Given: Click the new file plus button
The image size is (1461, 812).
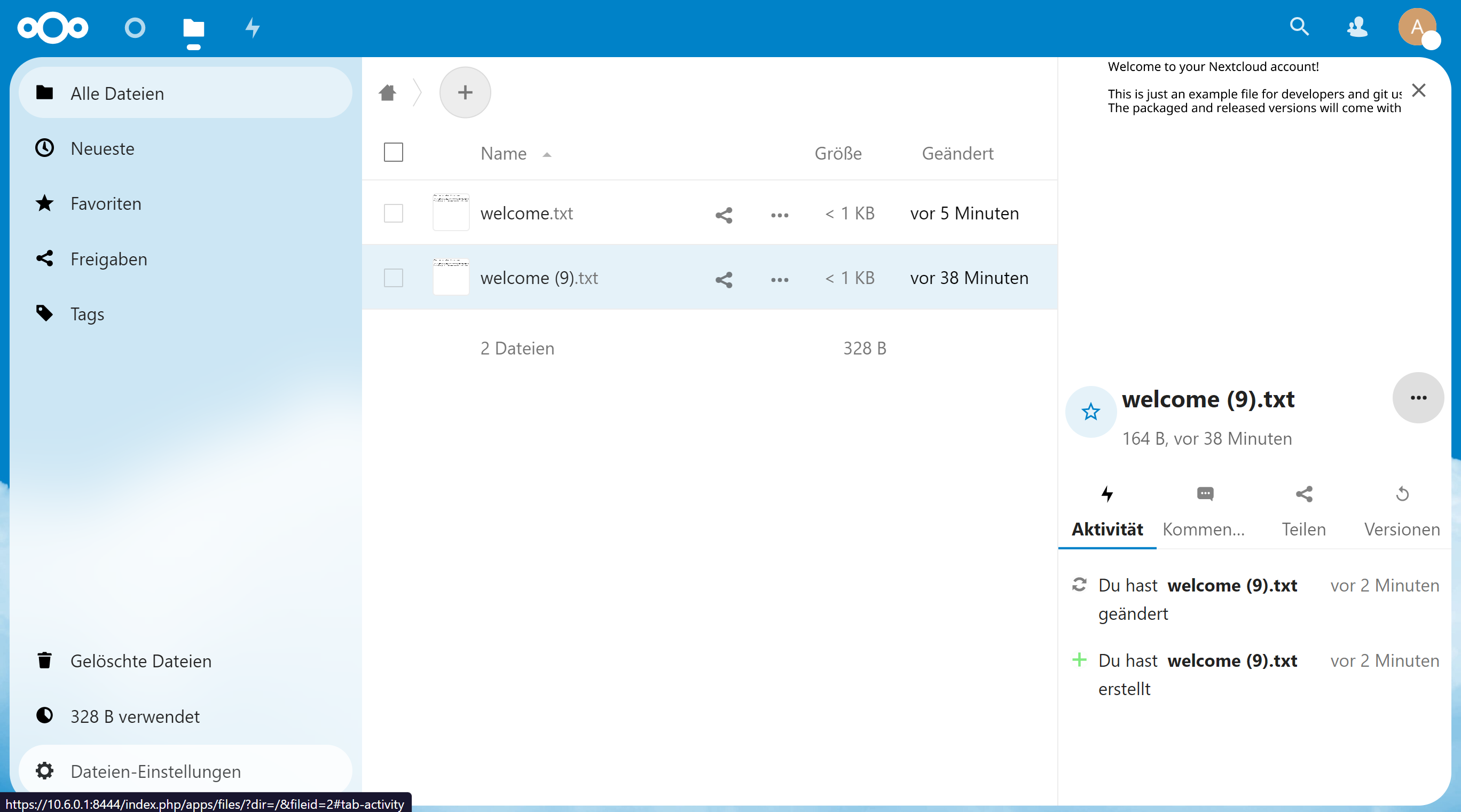Looking at the screenshot, I should (x=465, y=92).
